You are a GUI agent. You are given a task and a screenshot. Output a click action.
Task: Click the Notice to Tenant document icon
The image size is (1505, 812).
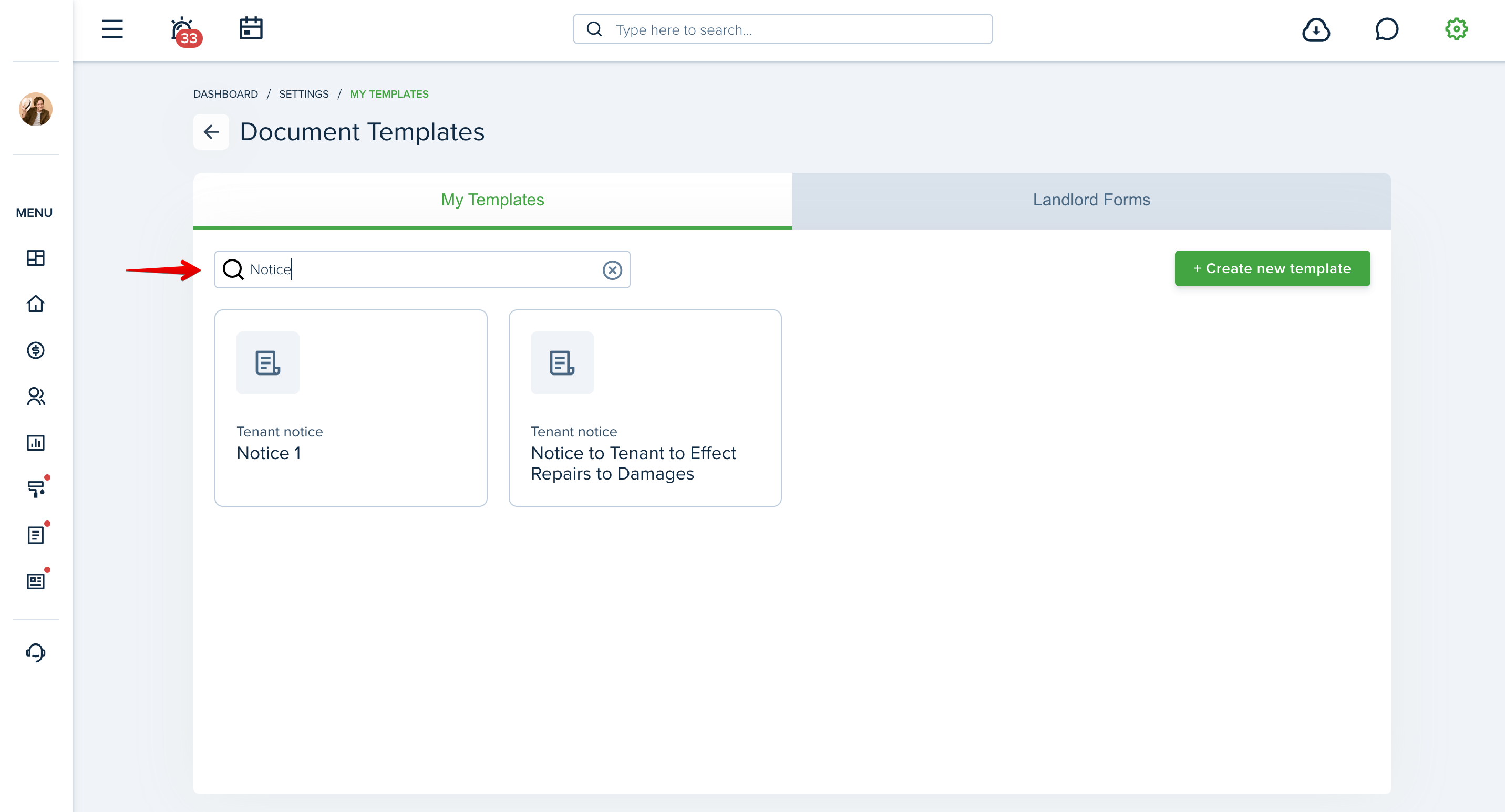tap(562, 362)
